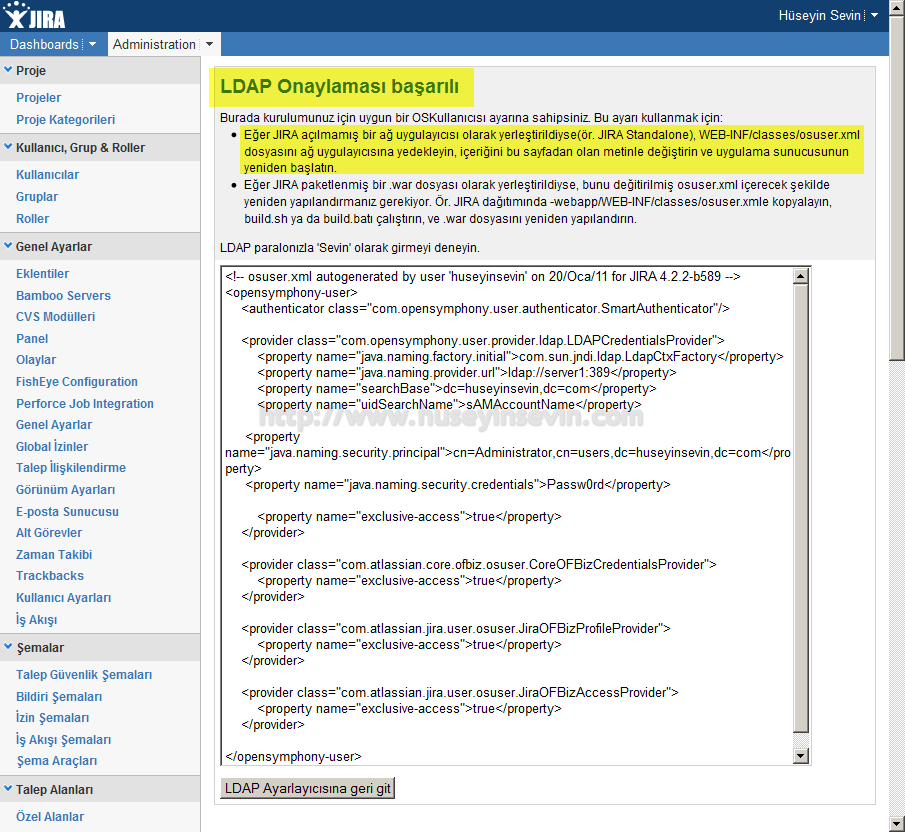Open Özel Alanlar
The width and height of the screenshot is (905, 832).
coord(50,816)
